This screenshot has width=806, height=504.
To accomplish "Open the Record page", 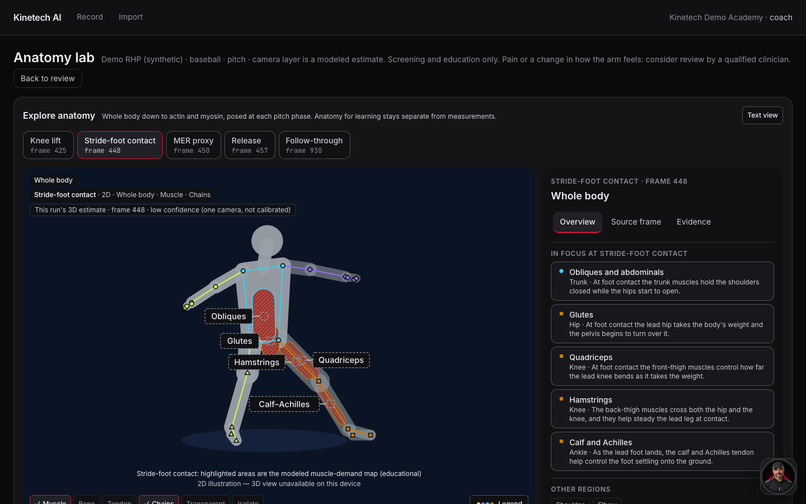I will tap(89, 17).
